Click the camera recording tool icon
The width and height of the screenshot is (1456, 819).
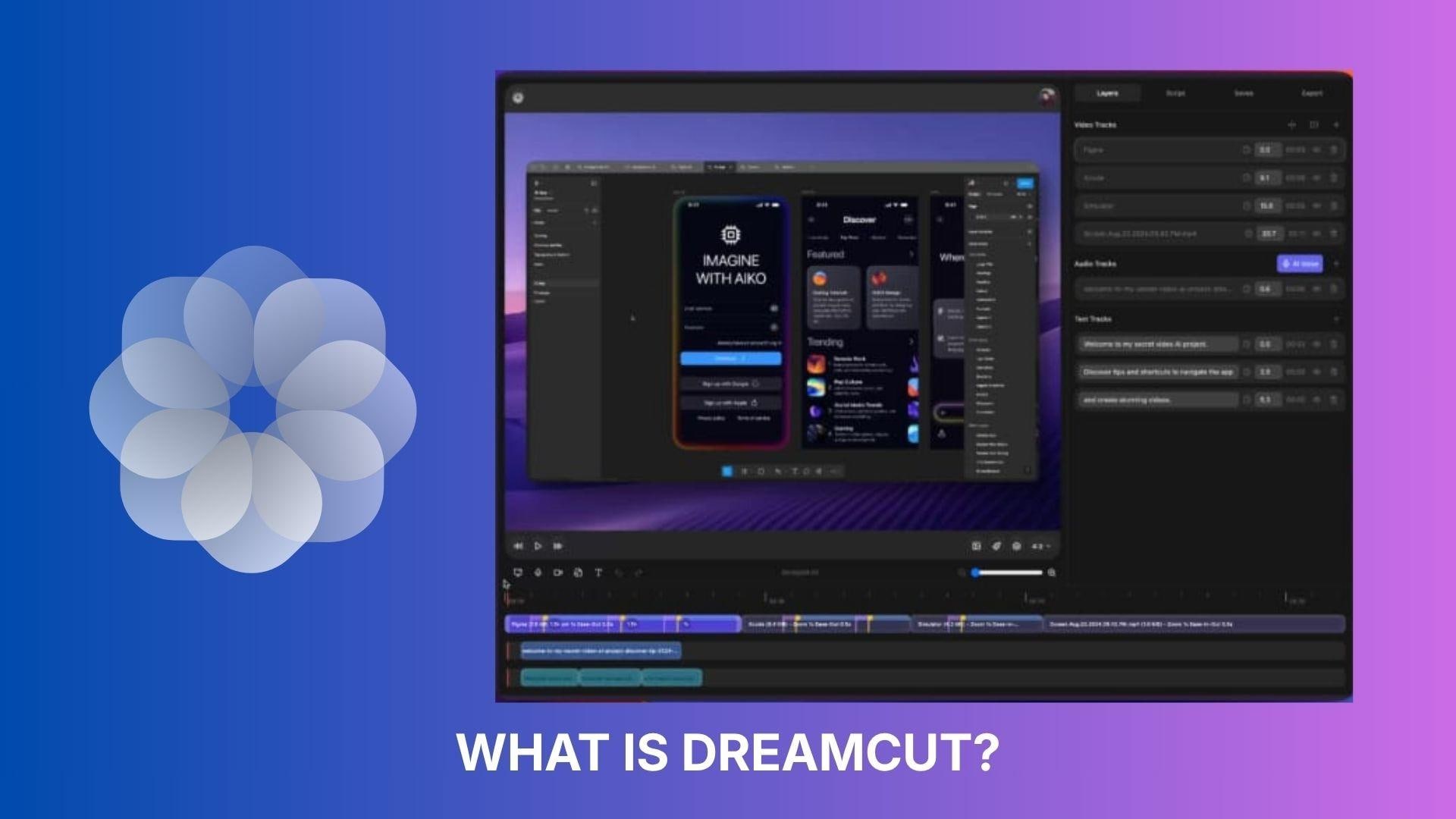coord(558,573)
